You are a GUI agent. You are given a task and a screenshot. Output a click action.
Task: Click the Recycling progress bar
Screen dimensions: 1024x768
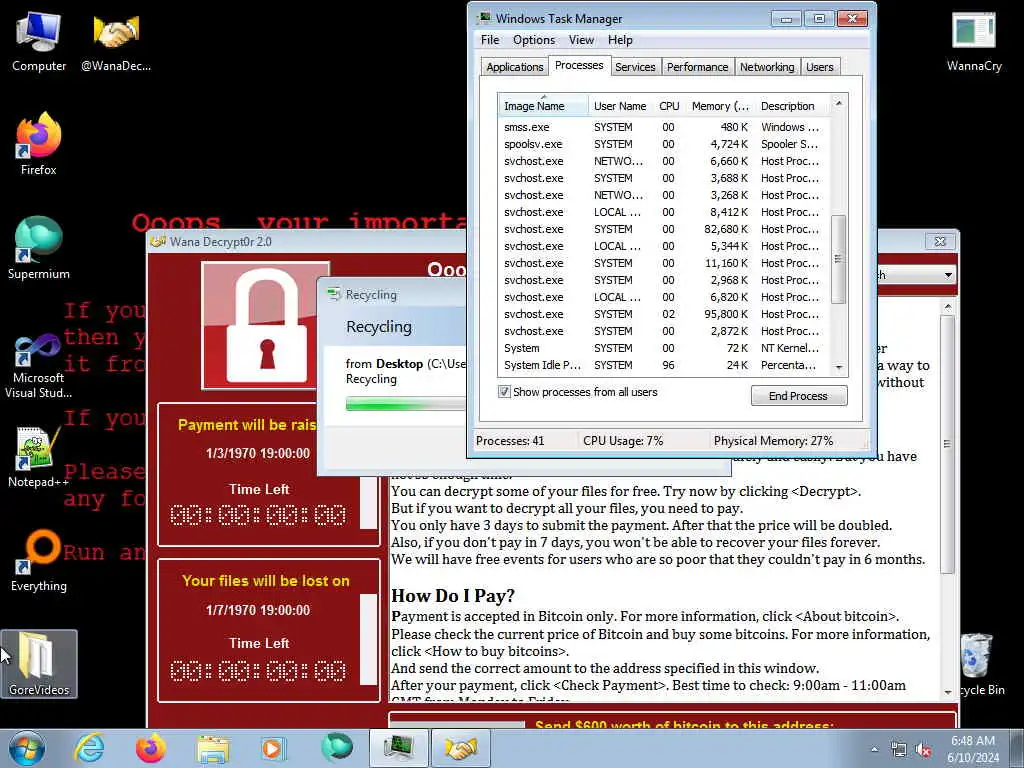click(405, 405)
